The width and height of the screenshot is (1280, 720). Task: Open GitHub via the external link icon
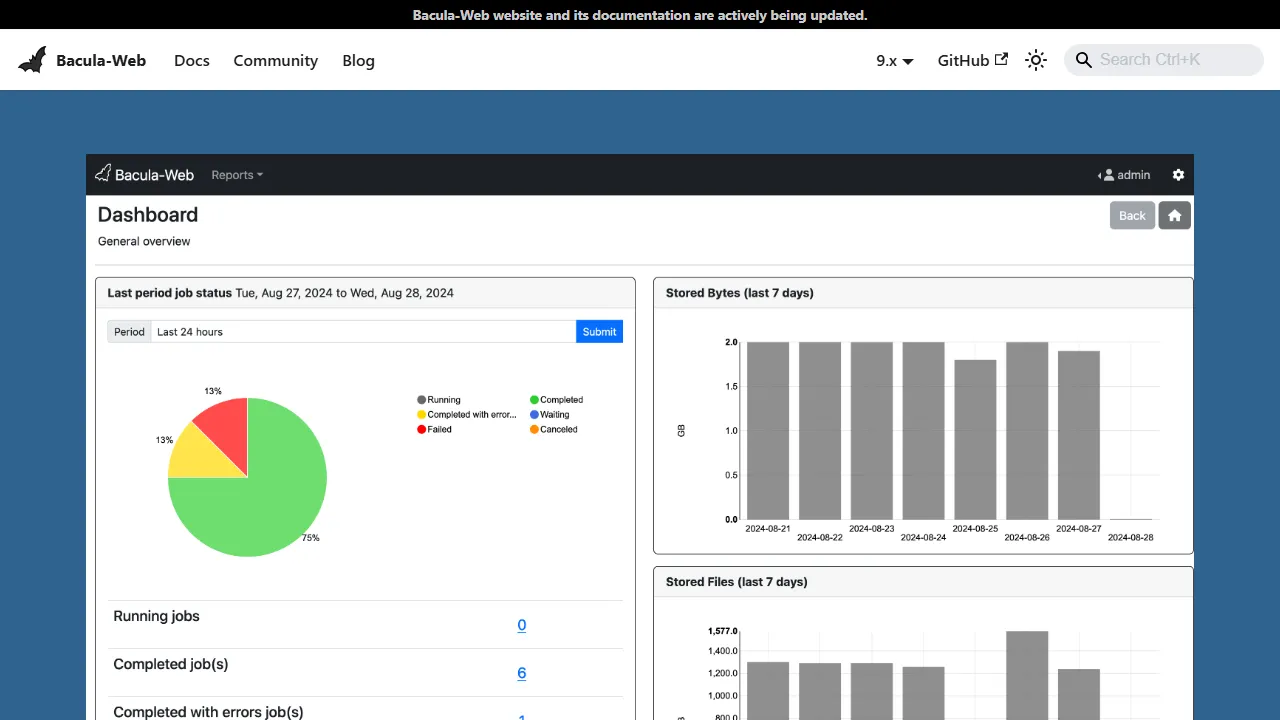click(x=1001, y=59)
